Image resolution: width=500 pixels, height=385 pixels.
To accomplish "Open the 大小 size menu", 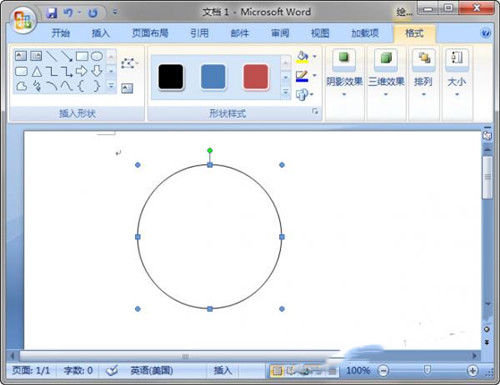I will [x=457, y=73].
